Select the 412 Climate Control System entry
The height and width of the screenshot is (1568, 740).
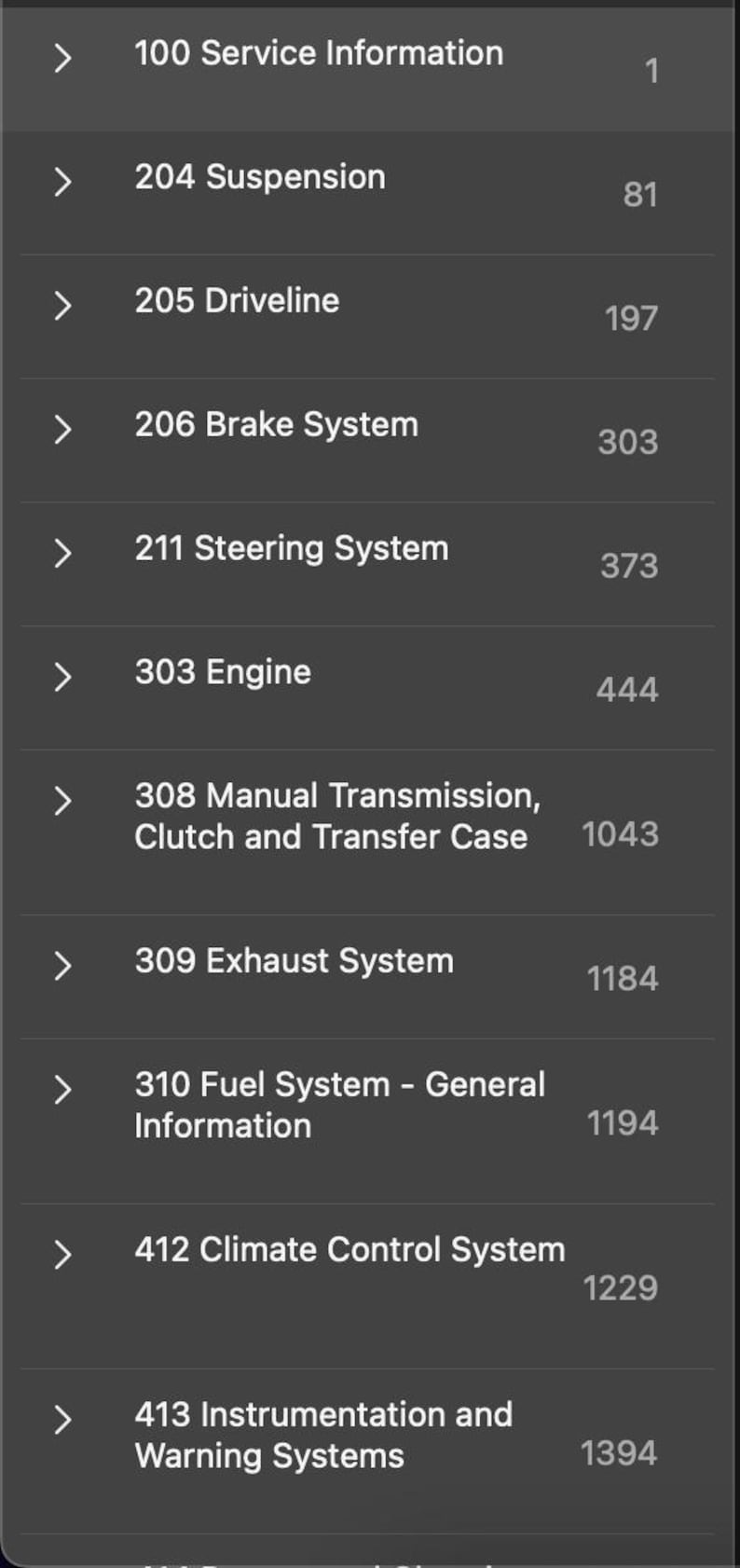coord(349,1250)
